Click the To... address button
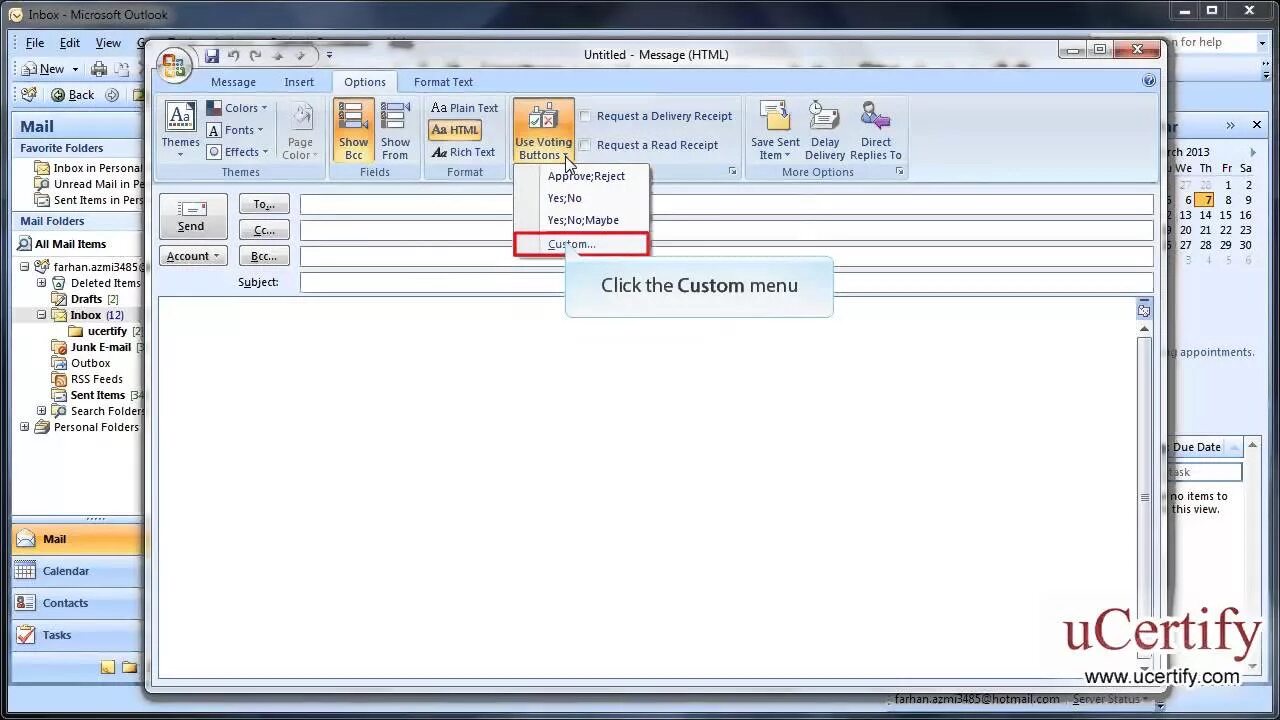The width and height of the screenshot is (1280, 720). coord(264,204)
